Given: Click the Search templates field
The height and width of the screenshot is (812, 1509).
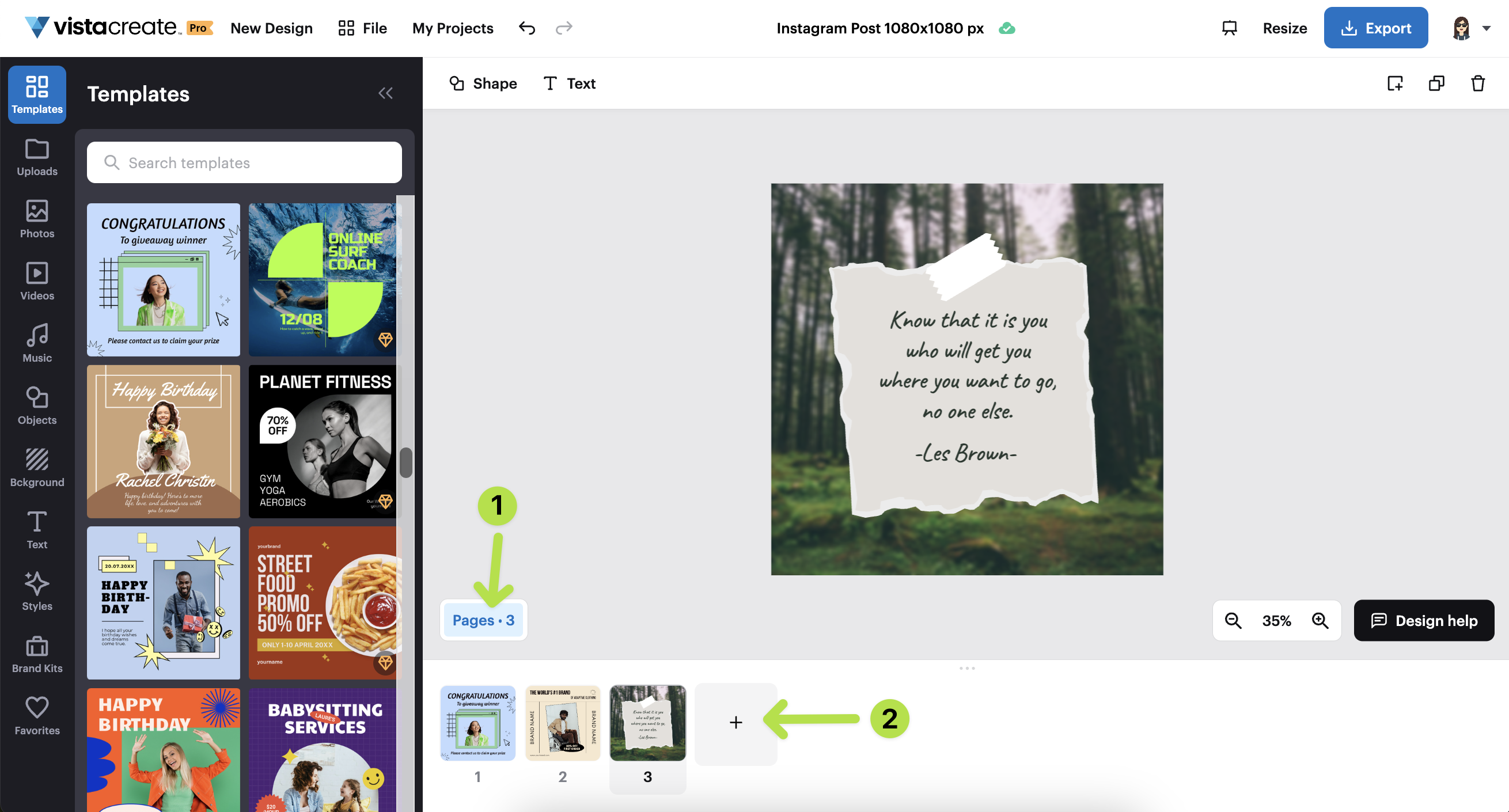Looking at the screenshot, I should (244, 162).
